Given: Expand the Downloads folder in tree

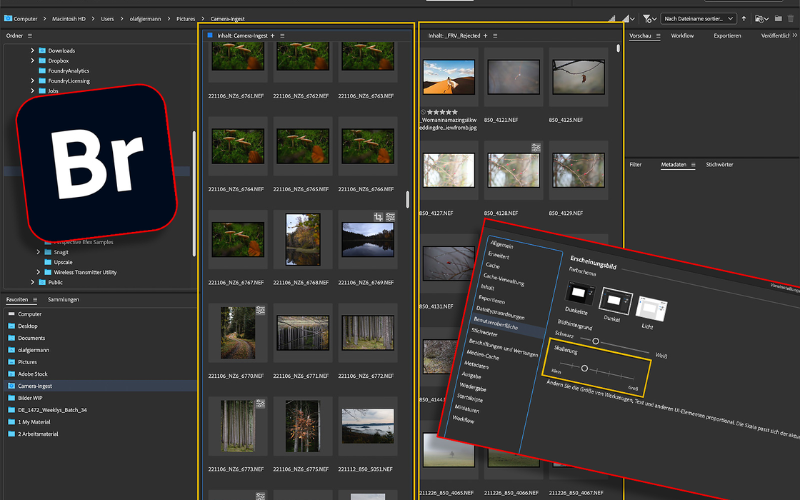Looking at the screenshot, I should (32, 50).
